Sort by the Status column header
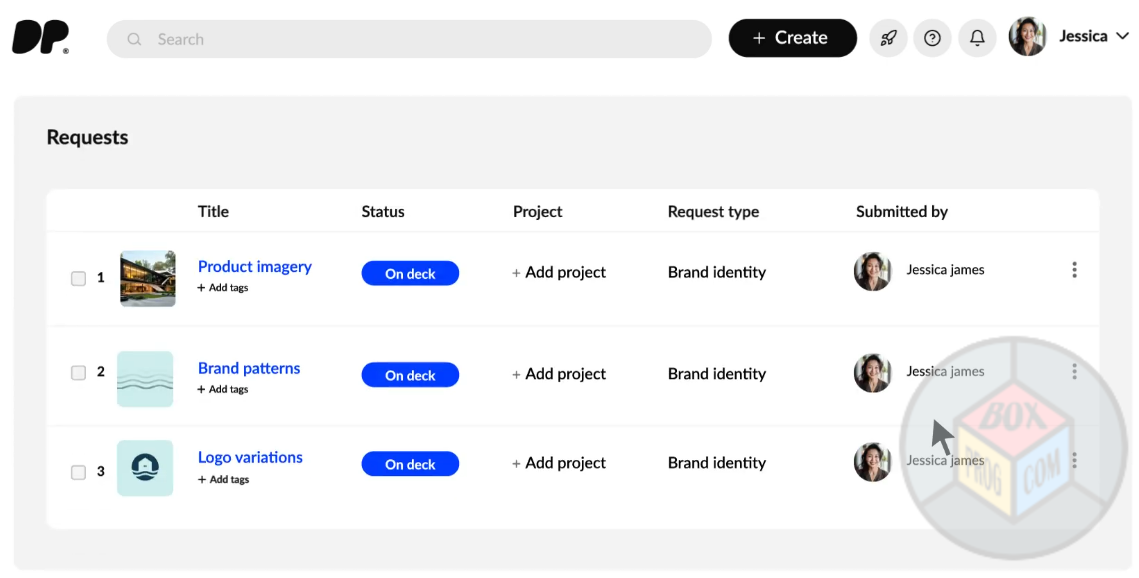The image size is (1139, 578). [383, 212]
